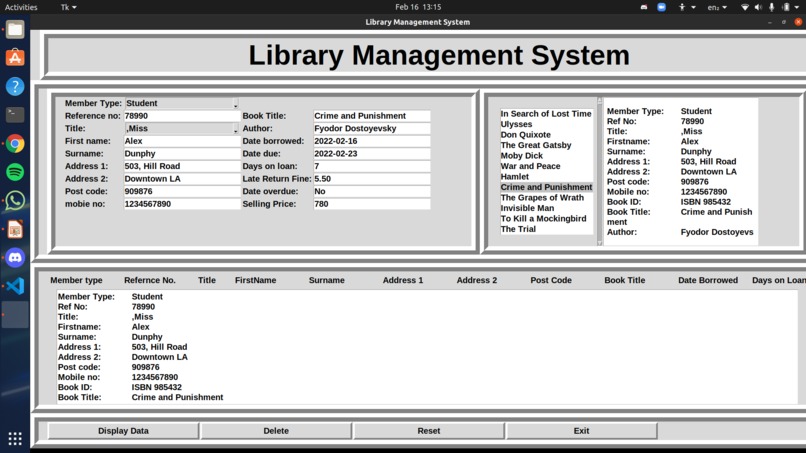Click the Exit button
Screen dimensions: 806x453
581,431
